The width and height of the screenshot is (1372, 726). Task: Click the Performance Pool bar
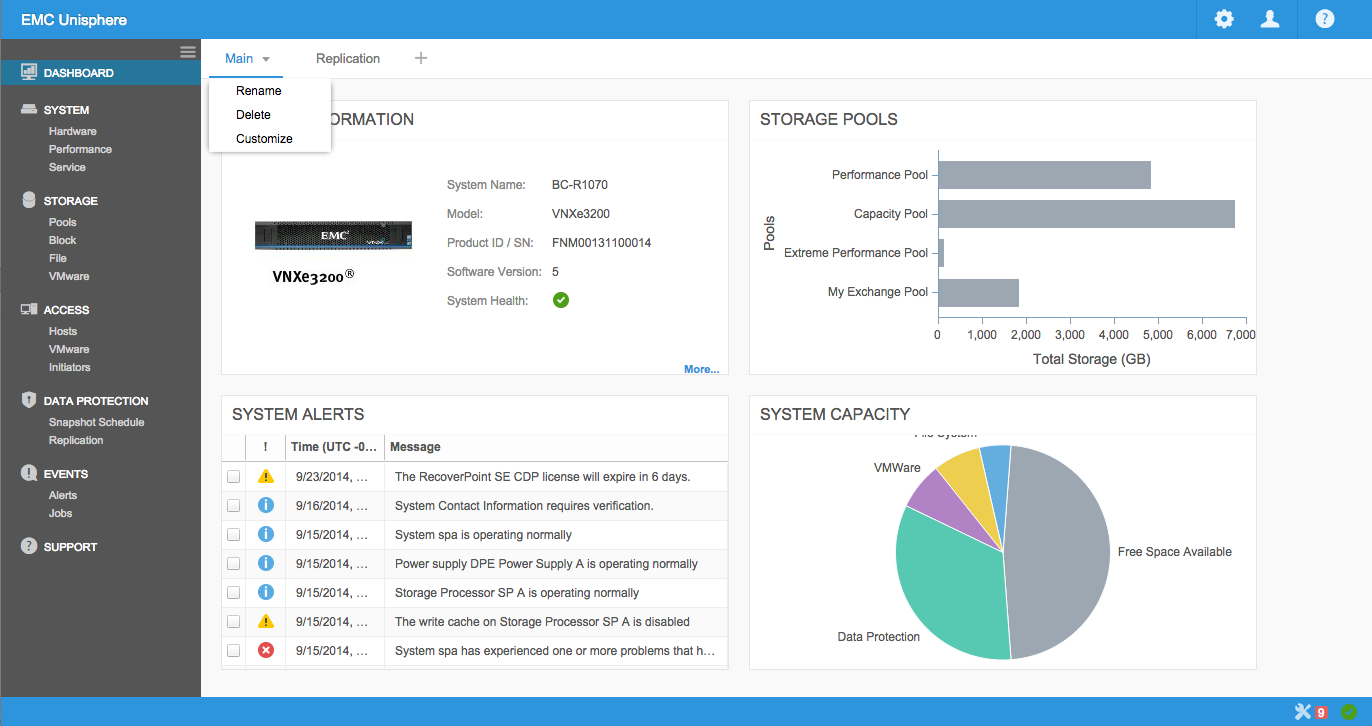click(x=1044, y=175)
